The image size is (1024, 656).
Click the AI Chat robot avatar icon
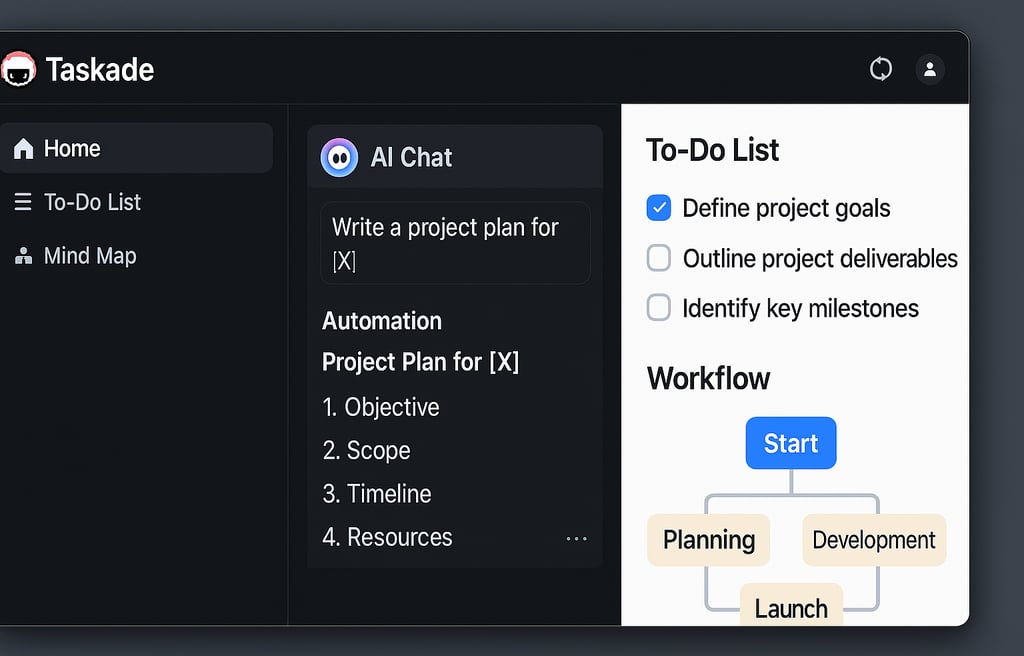point(339,157)
